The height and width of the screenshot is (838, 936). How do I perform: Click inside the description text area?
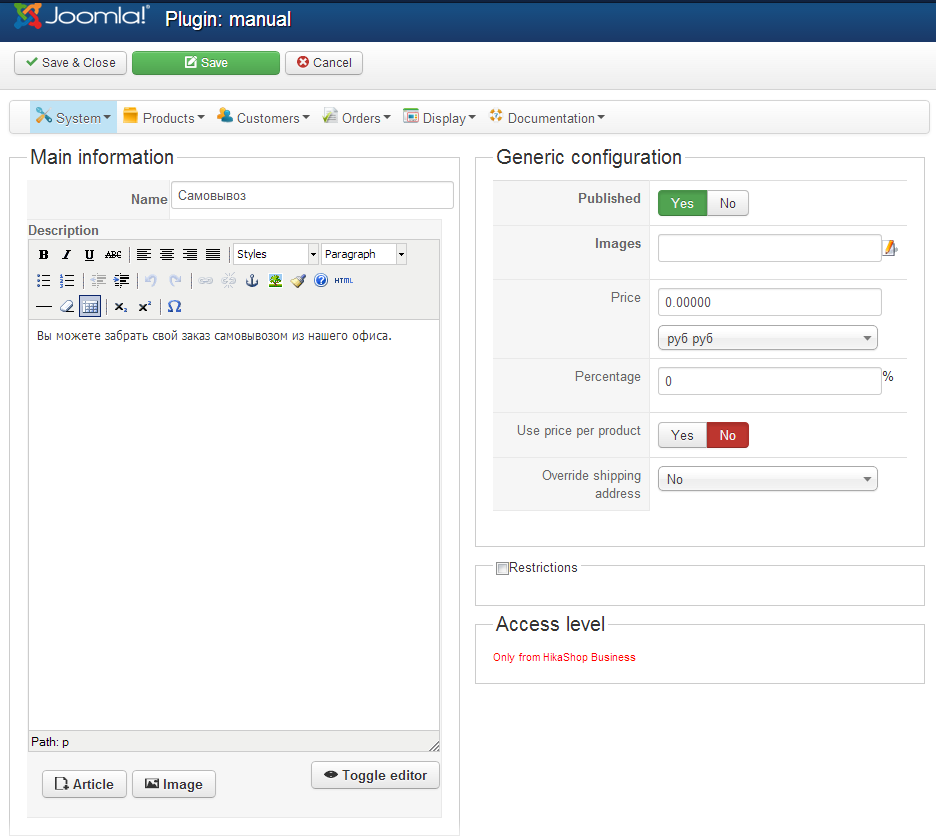tap(234, 525)
